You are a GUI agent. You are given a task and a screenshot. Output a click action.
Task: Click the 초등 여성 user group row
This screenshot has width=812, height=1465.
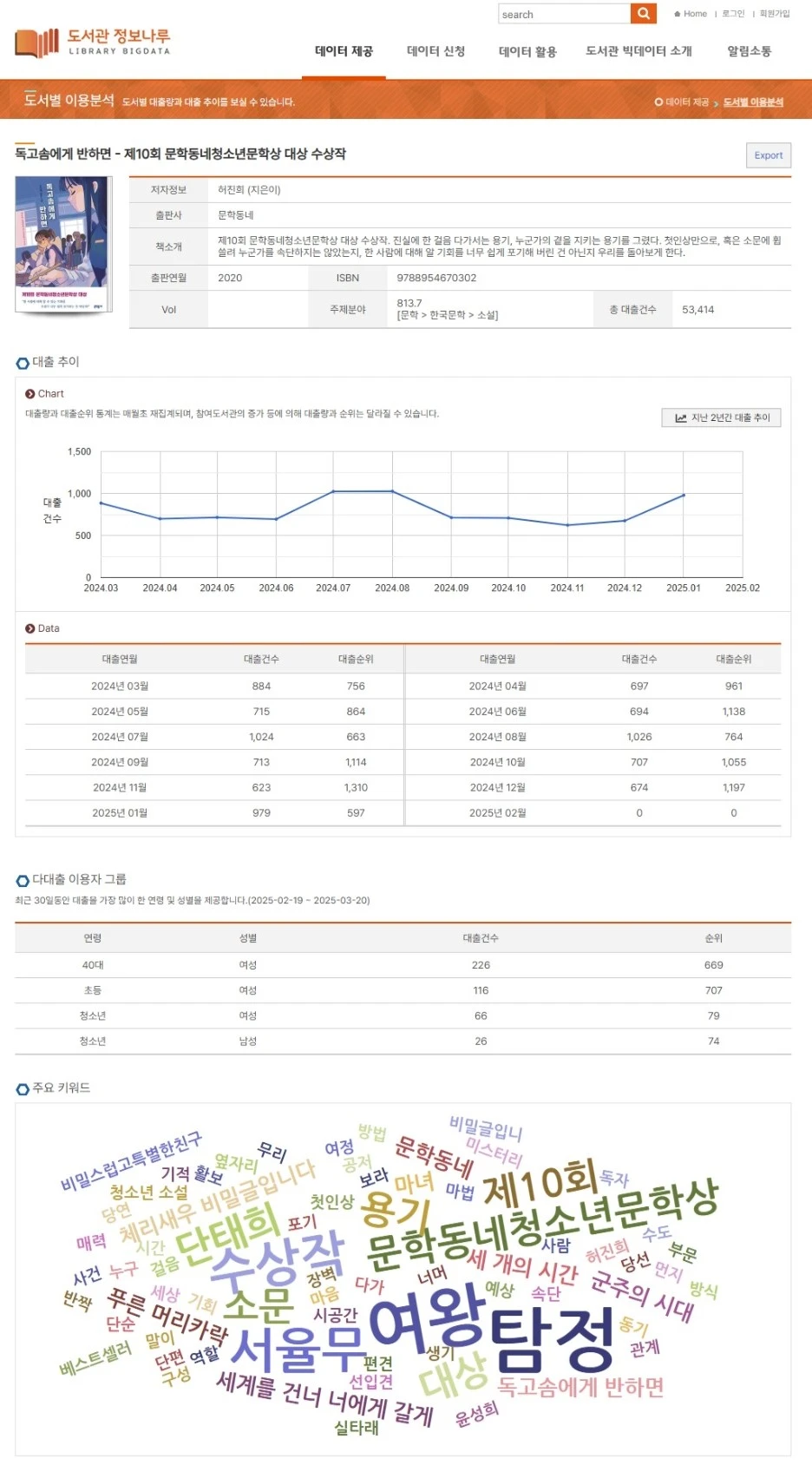[x=403, y=990]
